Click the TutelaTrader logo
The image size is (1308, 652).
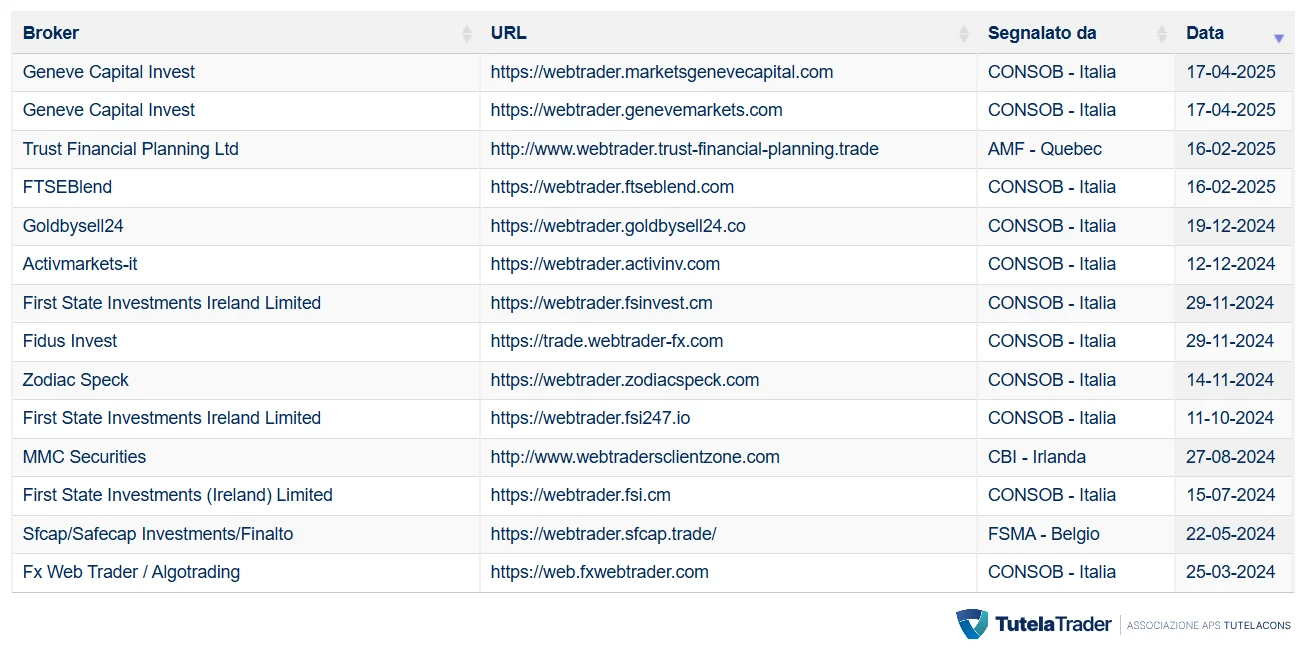[1033, 624]
